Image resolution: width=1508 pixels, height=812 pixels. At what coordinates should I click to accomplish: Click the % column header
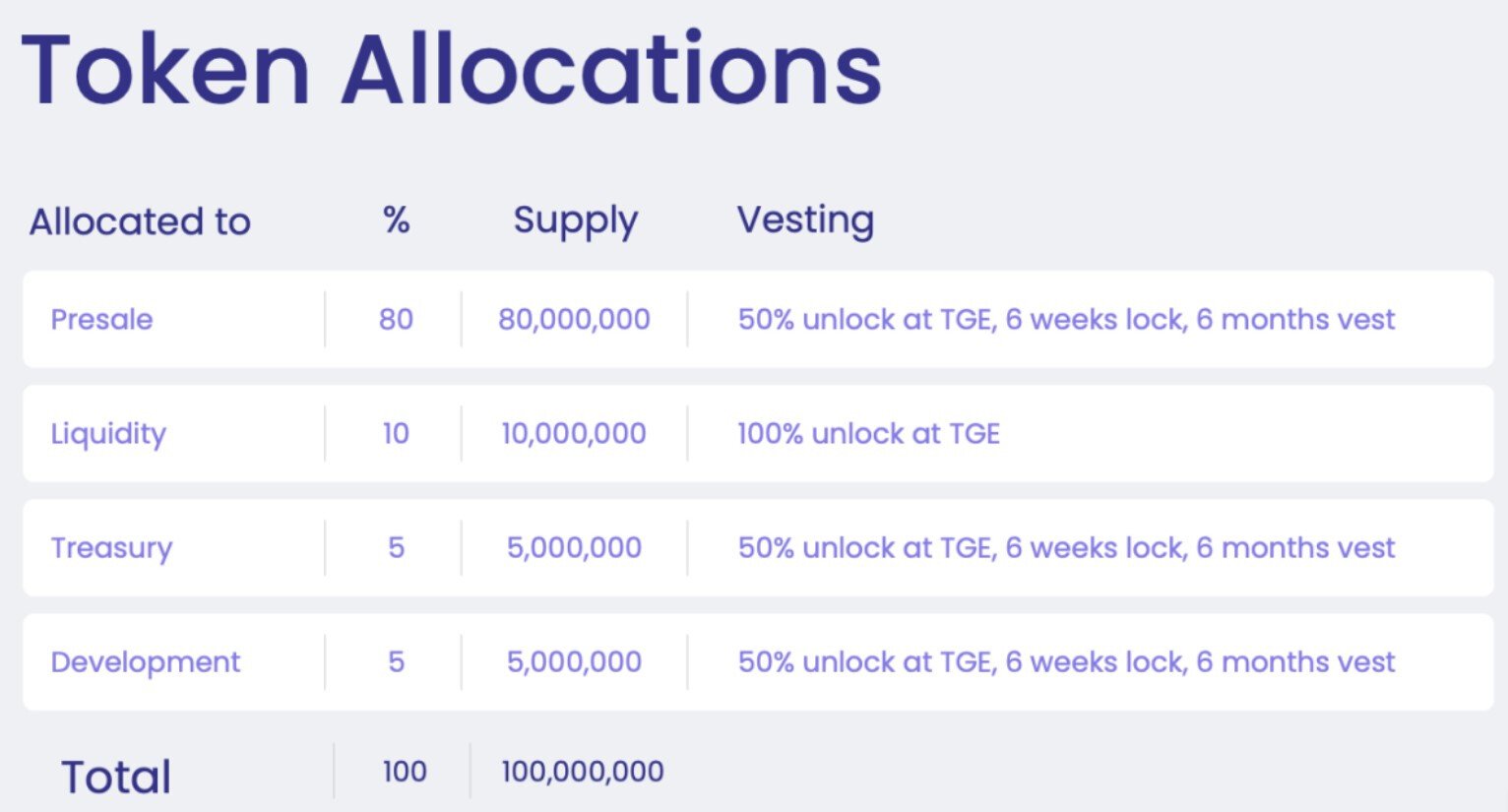coord(396,219)
